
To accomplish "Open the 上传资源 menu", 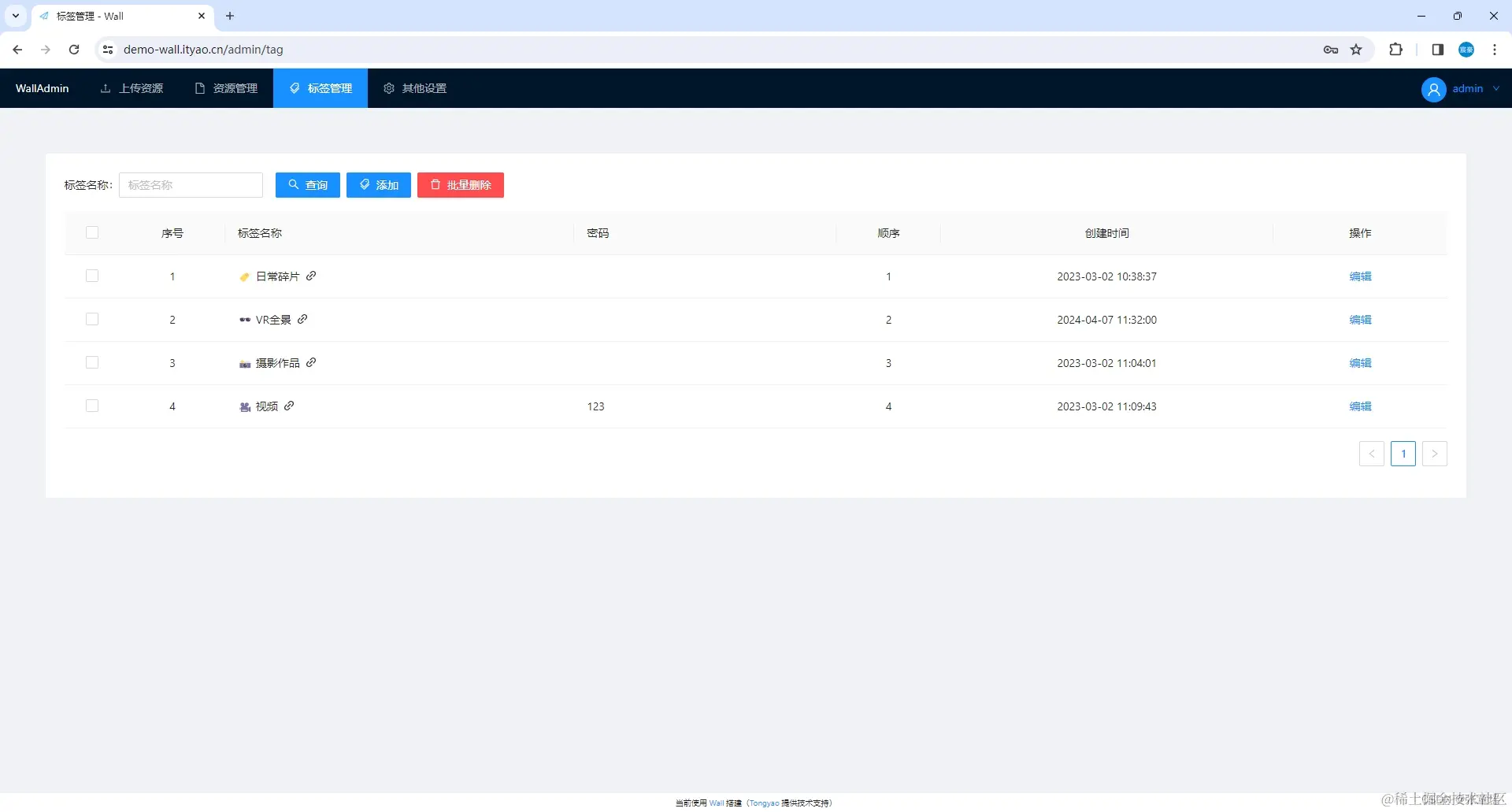I will click(x=132, y=88).
